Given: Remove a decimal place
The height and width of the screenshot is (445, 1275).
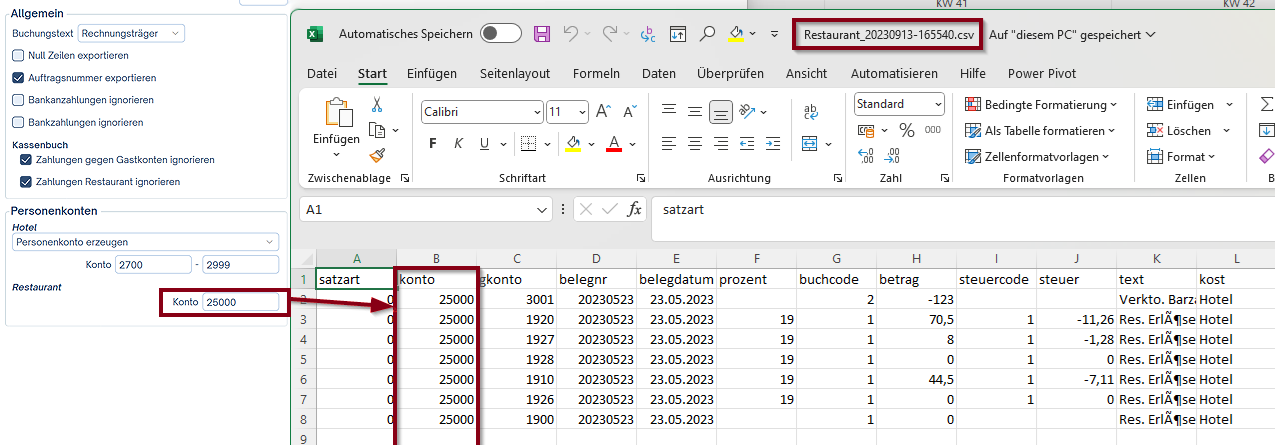Looking at the screenshot, I should [891, 156].
